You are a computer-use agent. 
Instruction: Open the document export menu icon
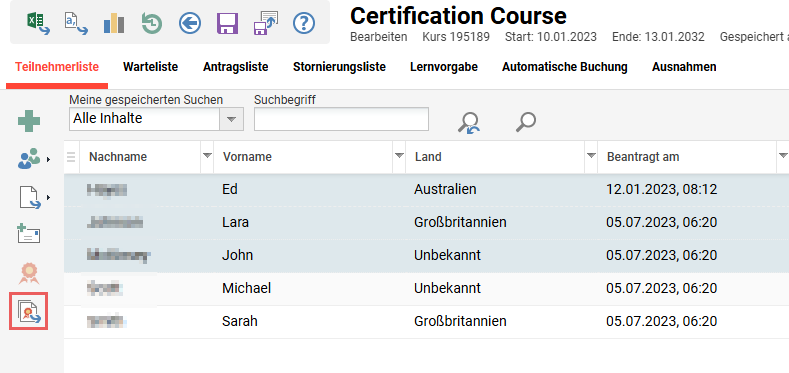29,197
